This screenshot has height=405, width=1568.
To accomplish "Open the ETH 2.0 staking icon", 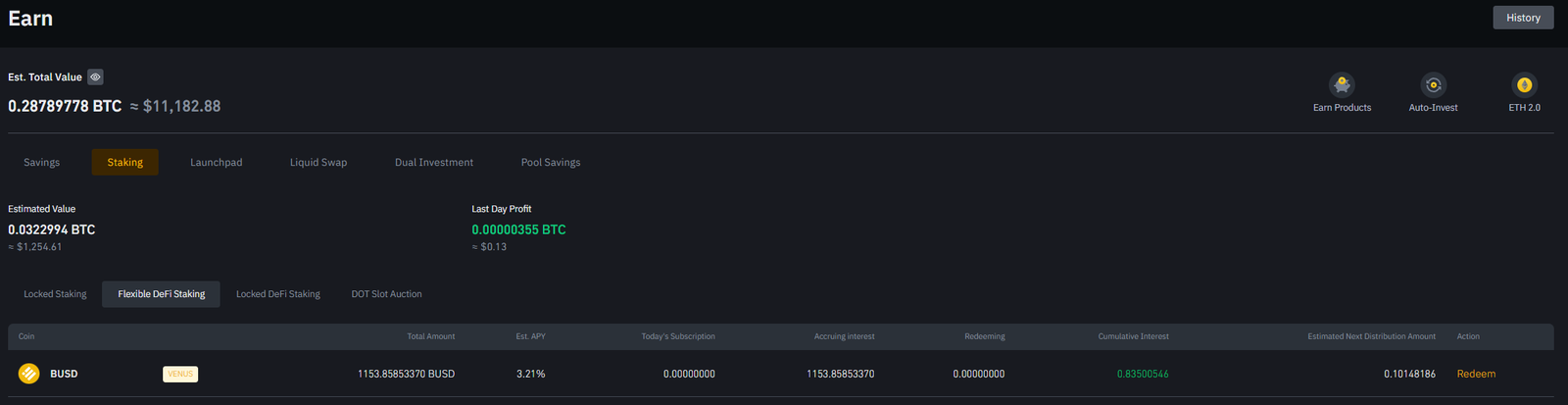I will (x=1524, y=85).
